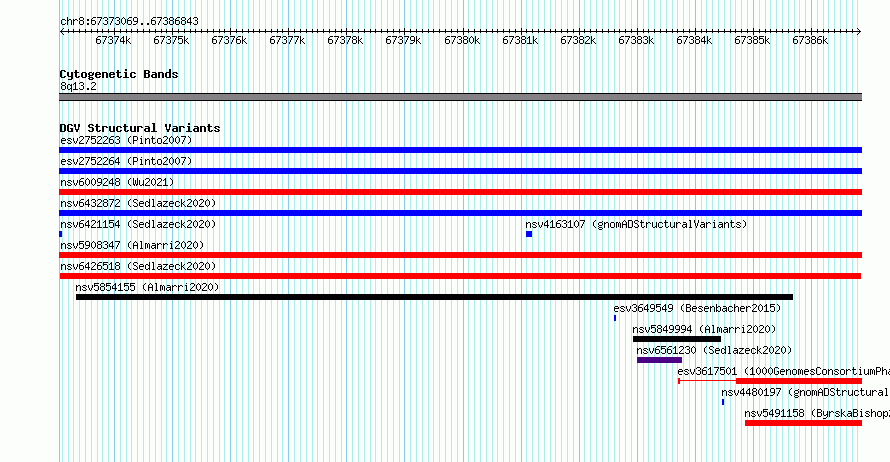Click the 67376k ruler tick label

coord(229,40)
